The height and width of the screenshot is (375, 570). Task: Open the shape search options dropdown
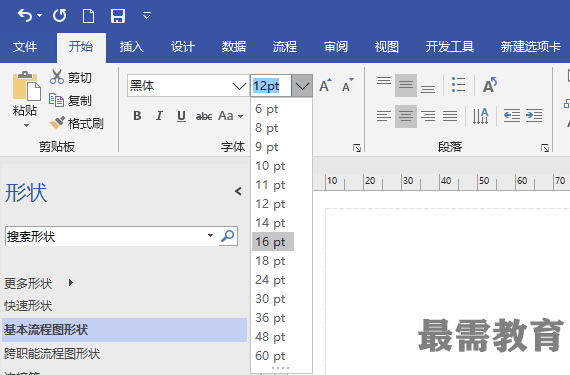(210, 235)
